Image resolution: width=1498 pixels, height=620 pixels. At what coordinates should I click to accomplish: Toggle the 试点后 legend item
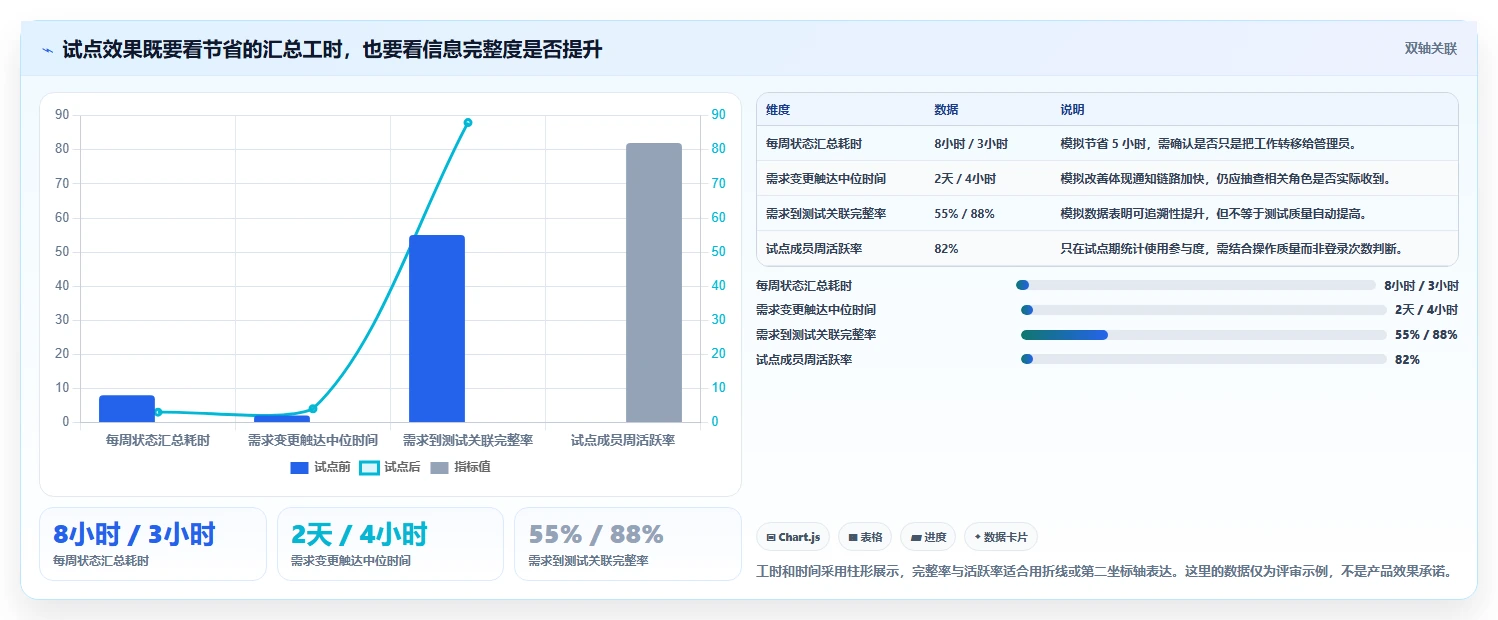point(390,467)
